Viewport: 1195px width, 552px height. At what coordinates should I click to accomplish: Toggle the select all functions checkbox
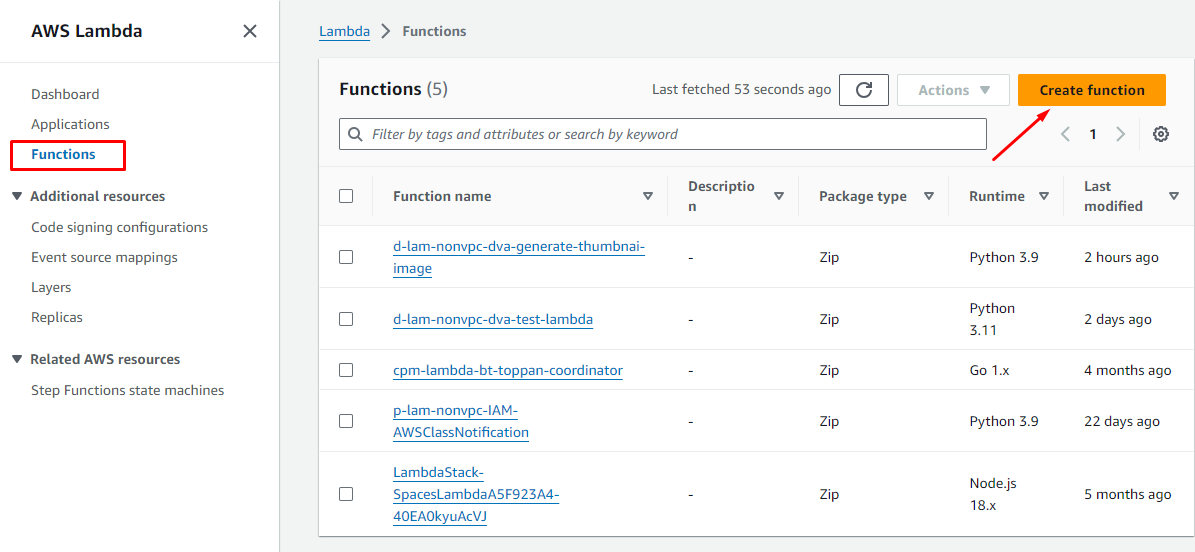346,196
